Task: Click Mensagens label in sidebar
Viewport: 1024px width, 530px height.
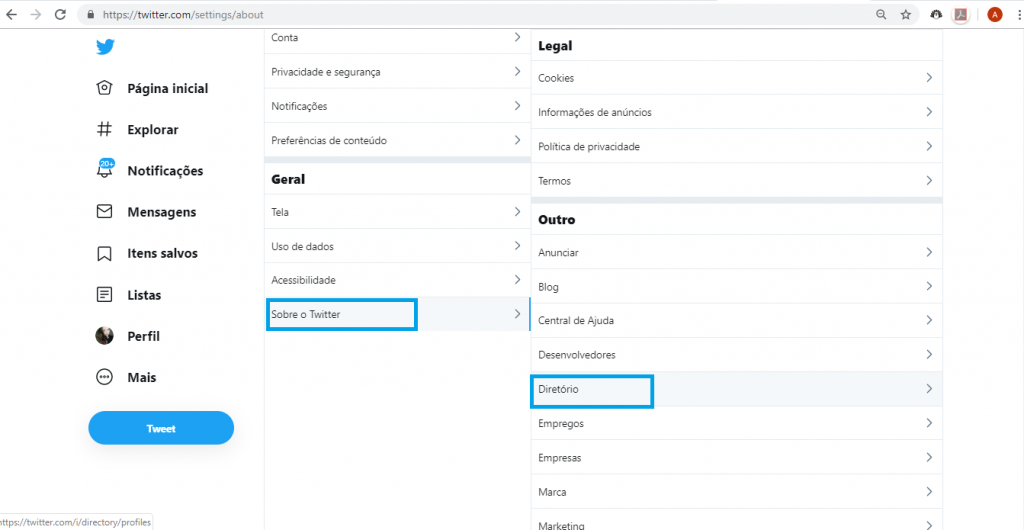Action: [162, 212]
